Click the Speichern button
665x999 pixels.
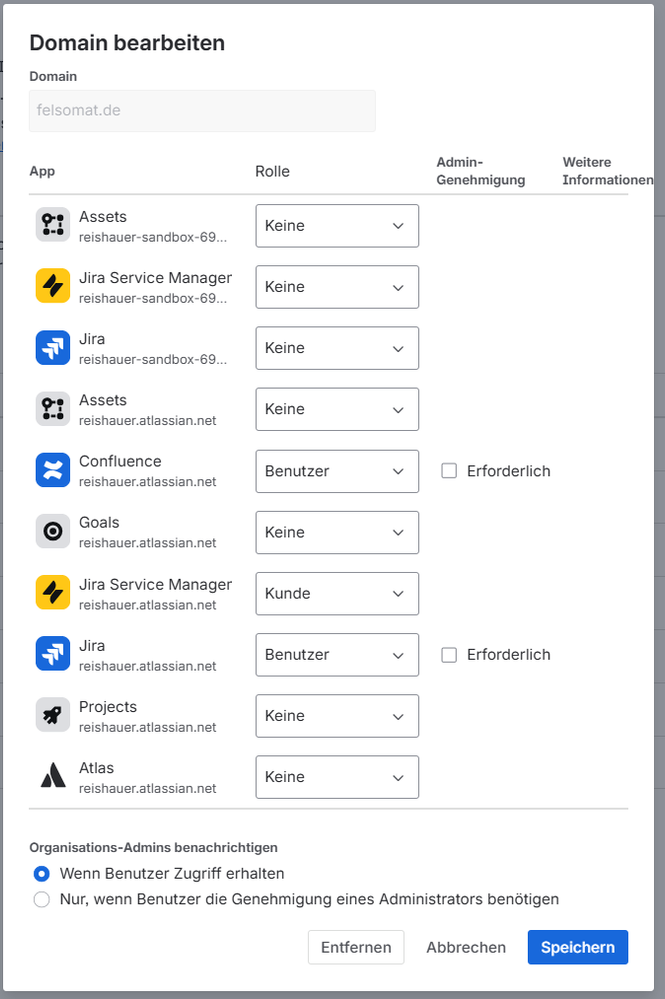(x=578, y=947)
